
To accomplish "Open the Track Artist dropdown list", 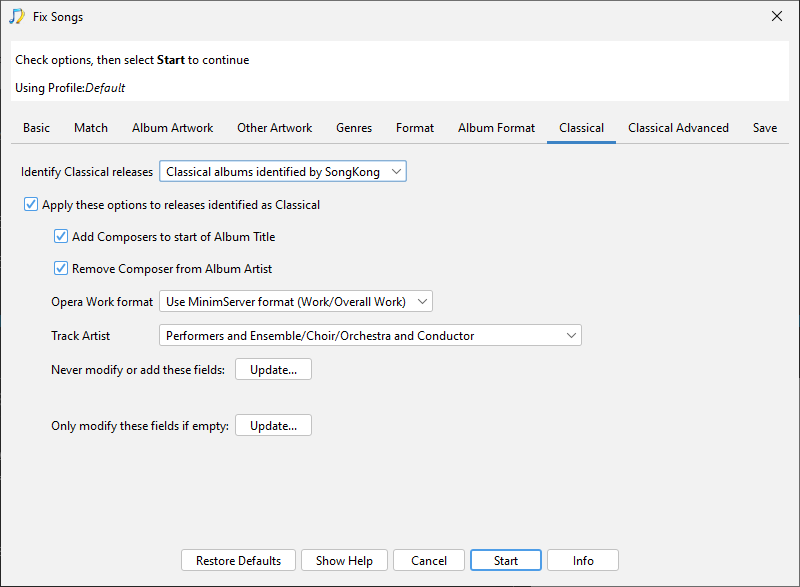I will pyautogui.click(x=370, y=336).
